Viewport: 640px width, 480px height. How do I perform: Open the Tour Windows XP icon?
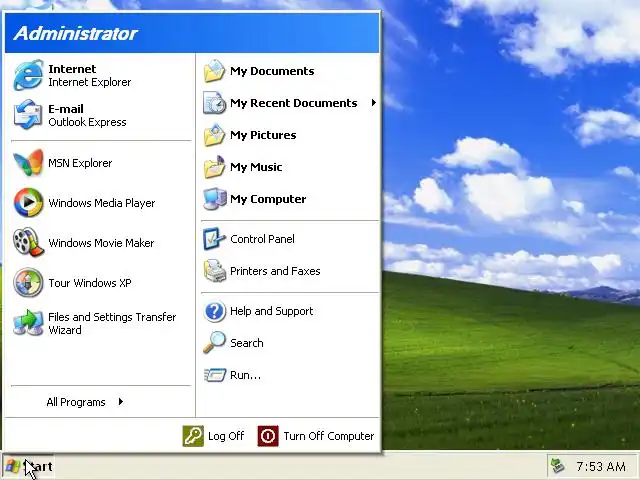[28, 282]
